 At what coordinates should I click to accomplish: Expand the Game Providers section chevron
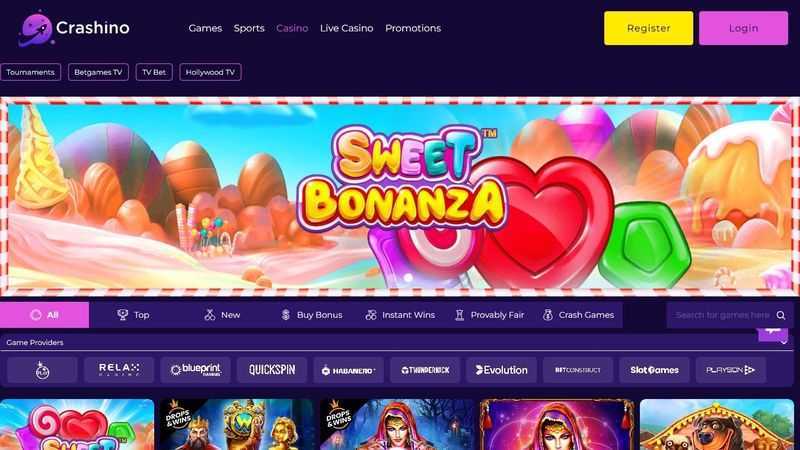(x=784, y=343)
